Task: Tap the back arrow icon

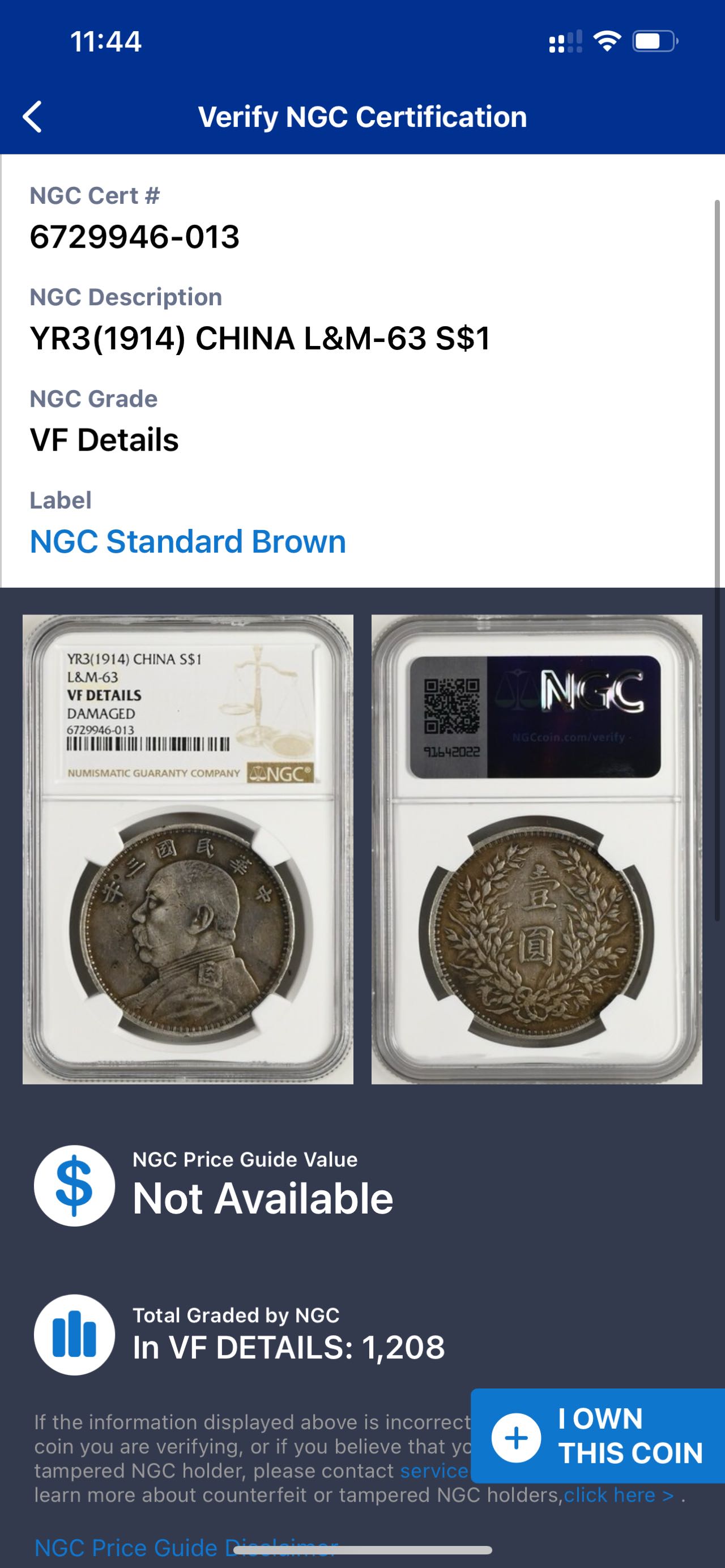Action: 32,117
